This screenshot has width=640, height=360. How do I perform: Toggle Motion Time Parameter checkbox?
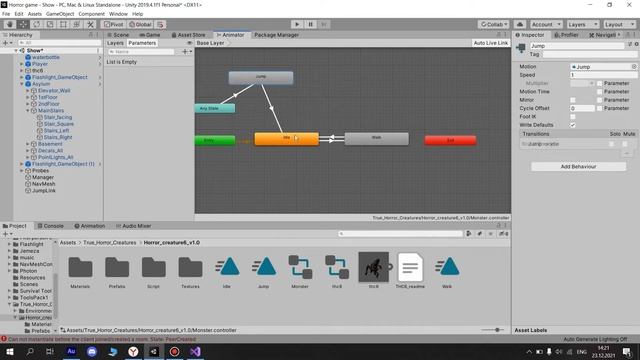click(600, 92)
